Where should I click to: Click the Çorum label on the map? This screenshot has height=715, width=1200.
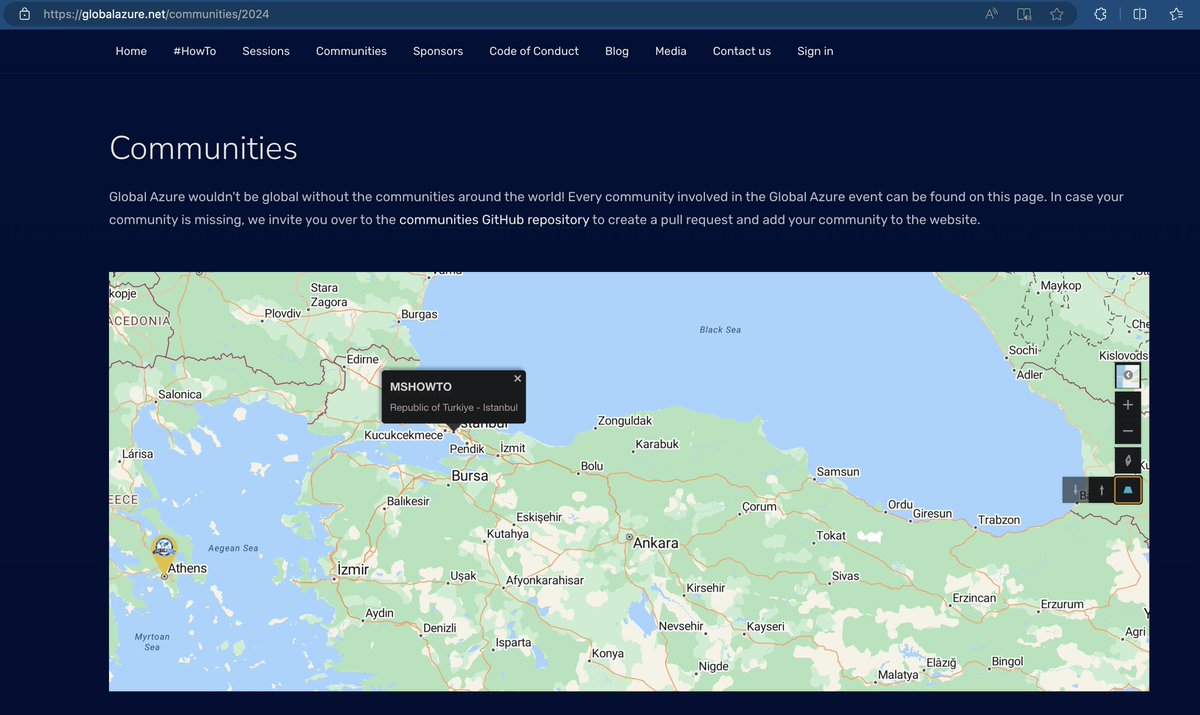[x=759, y=507]
